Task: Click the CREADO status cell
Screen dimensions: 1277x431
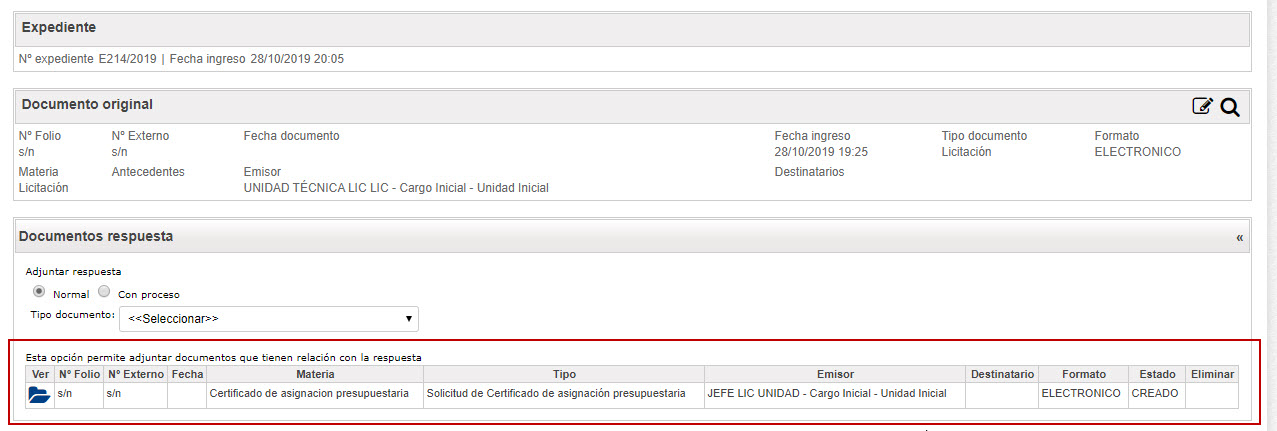Action: [1157, 395]
